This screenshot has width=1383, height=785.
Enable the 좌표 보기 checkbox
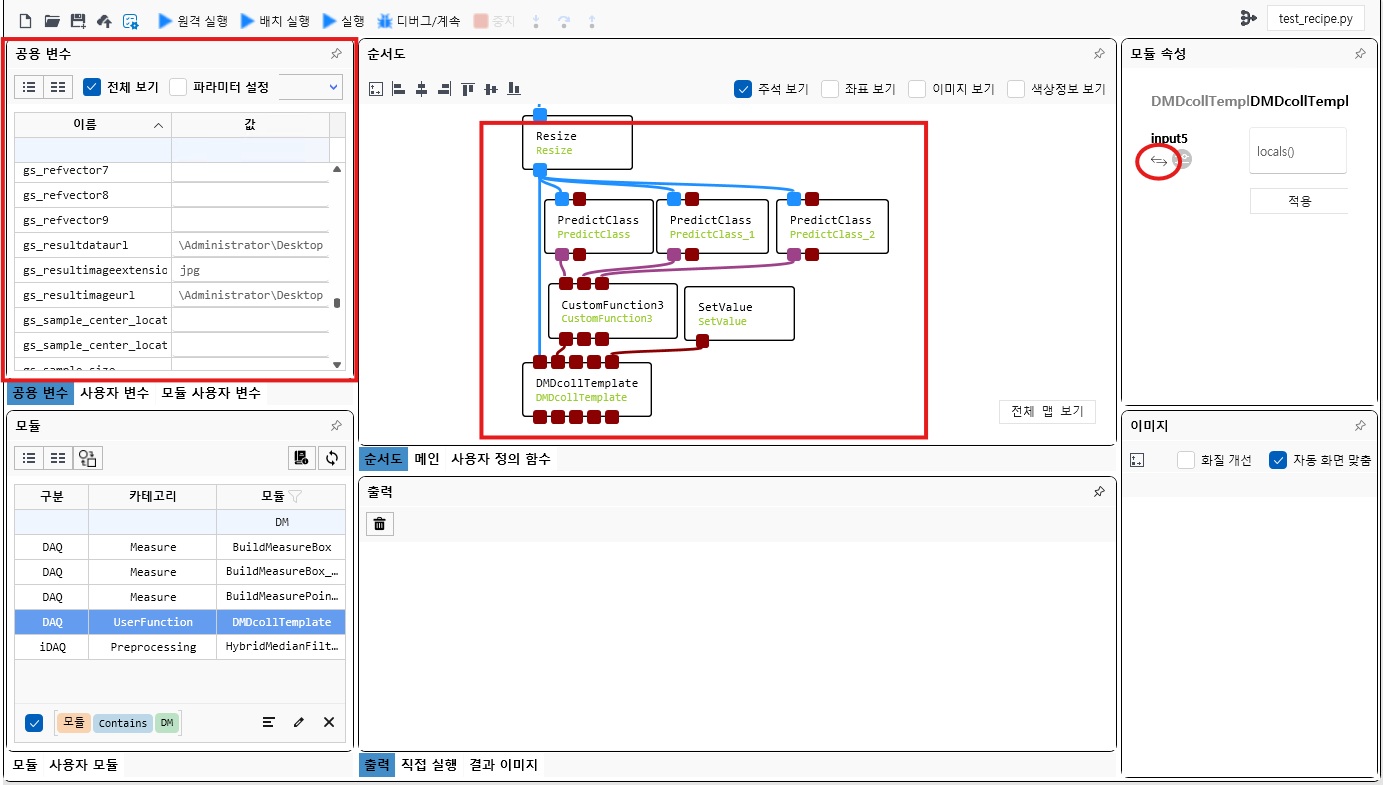[x=830, y=89]
